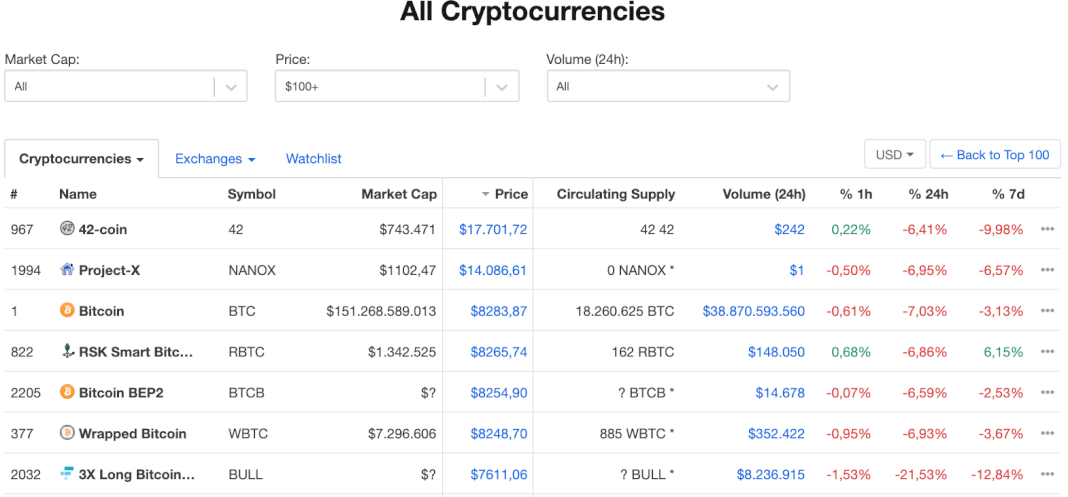Click the Bitcoin BEP2 coin icon
Screen dimensions: 1068x497
(67, 392)
